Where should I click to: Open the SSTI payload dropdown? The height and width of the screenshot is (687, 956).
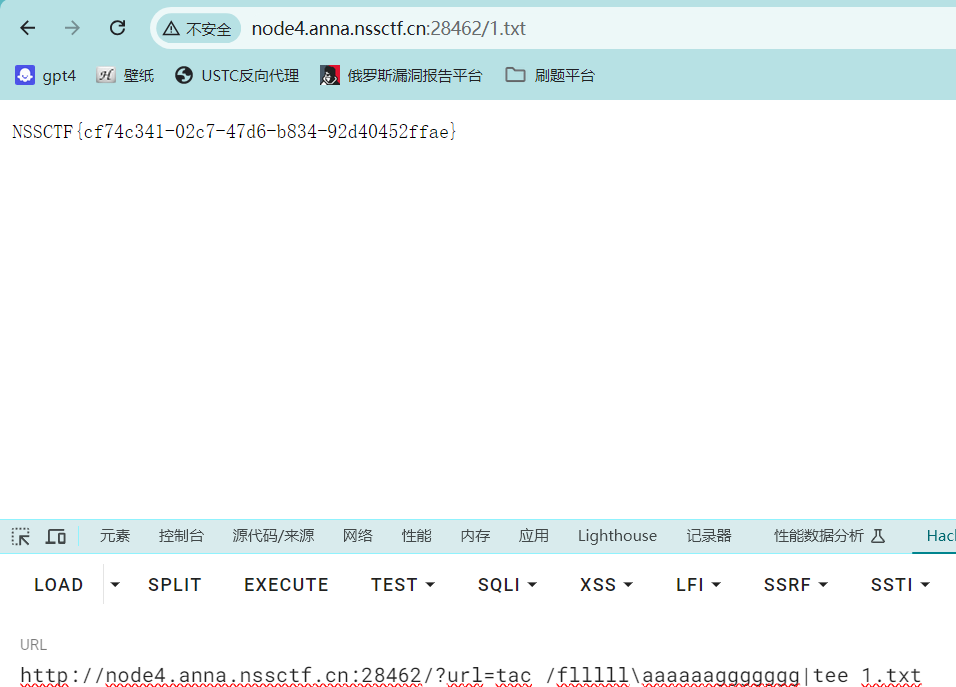(900, 585)
